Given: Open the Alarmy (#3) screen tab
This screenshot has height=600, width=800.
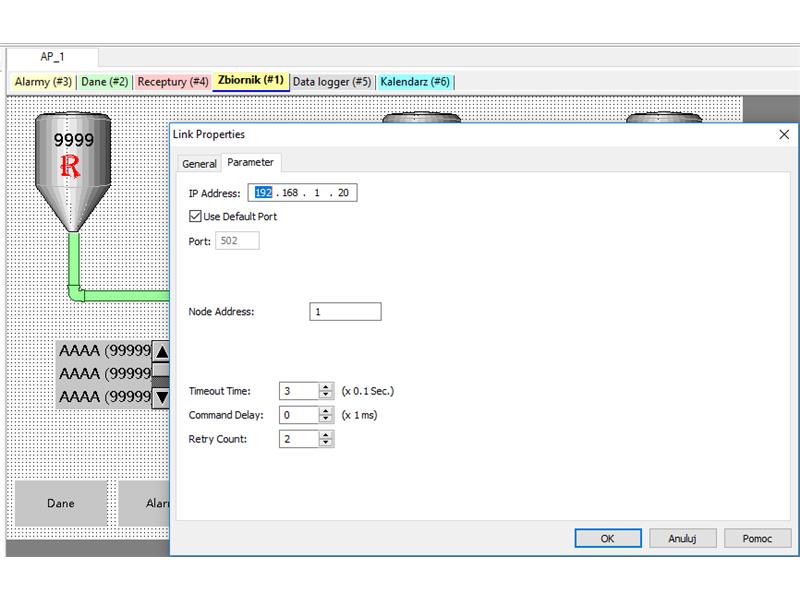Looking at the screenshot, I should tap(43, 82).
